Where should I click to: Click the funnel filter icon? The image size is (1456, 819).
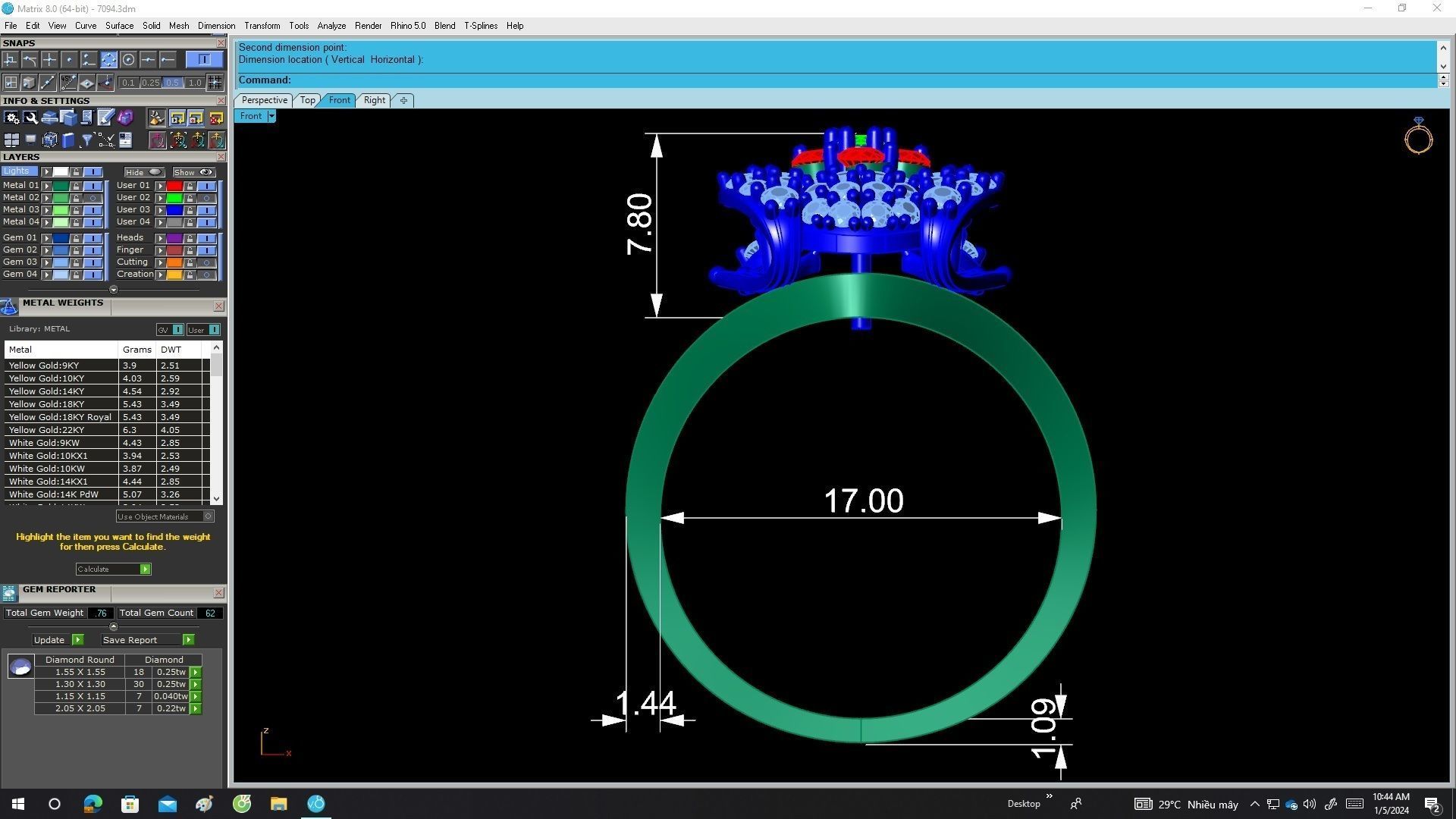point(86,140)
